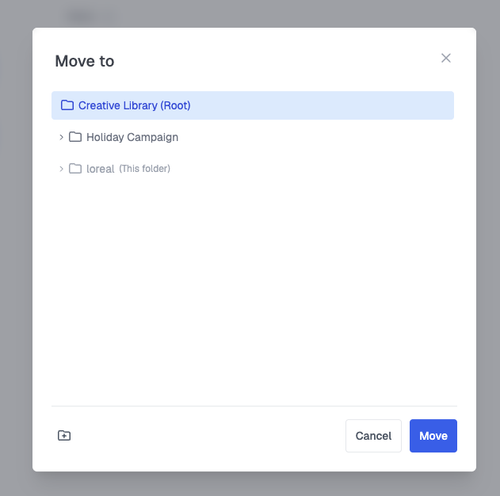
Task: Expand the Holiday Campaign folder chevron
Action: 61,137
